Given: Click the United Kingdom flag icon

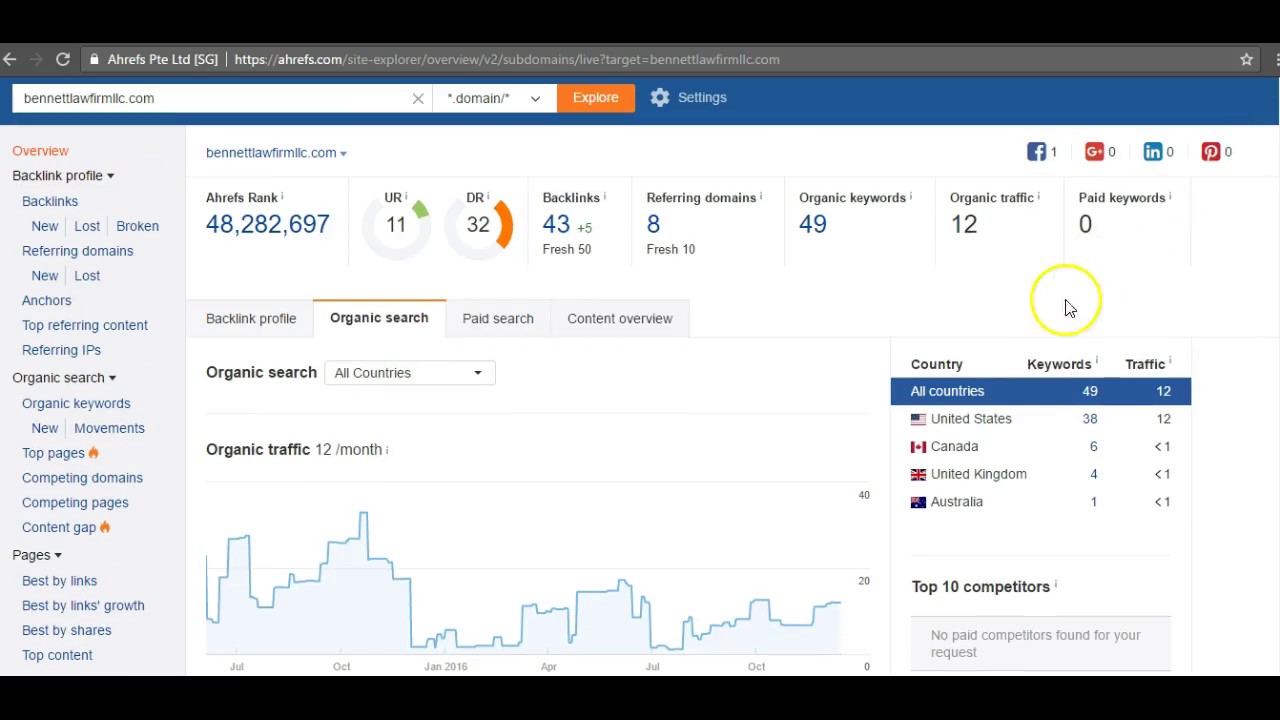Looking at the screenshot, I should [918, 475].
